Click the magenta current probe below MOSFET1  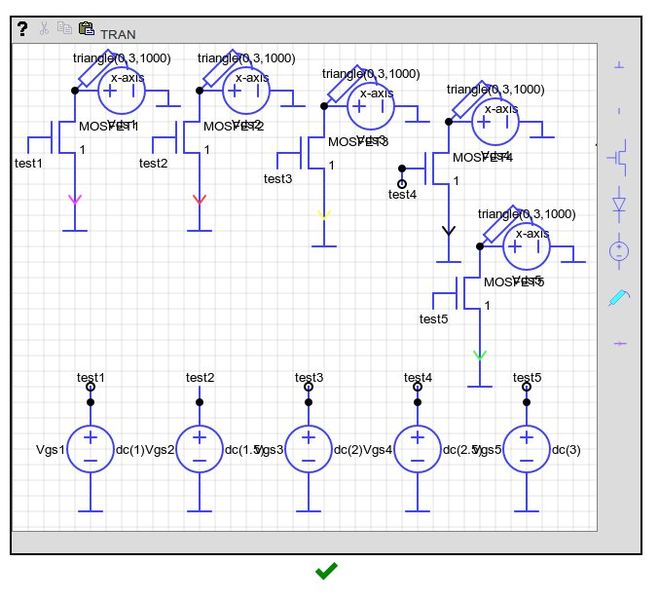(75, 199)
